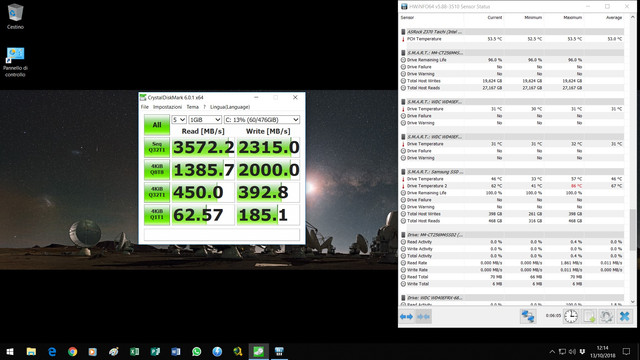This screenshot has width=640, height=360.
Task: Click the volume speaker tray icon
Action: (572, 351)
